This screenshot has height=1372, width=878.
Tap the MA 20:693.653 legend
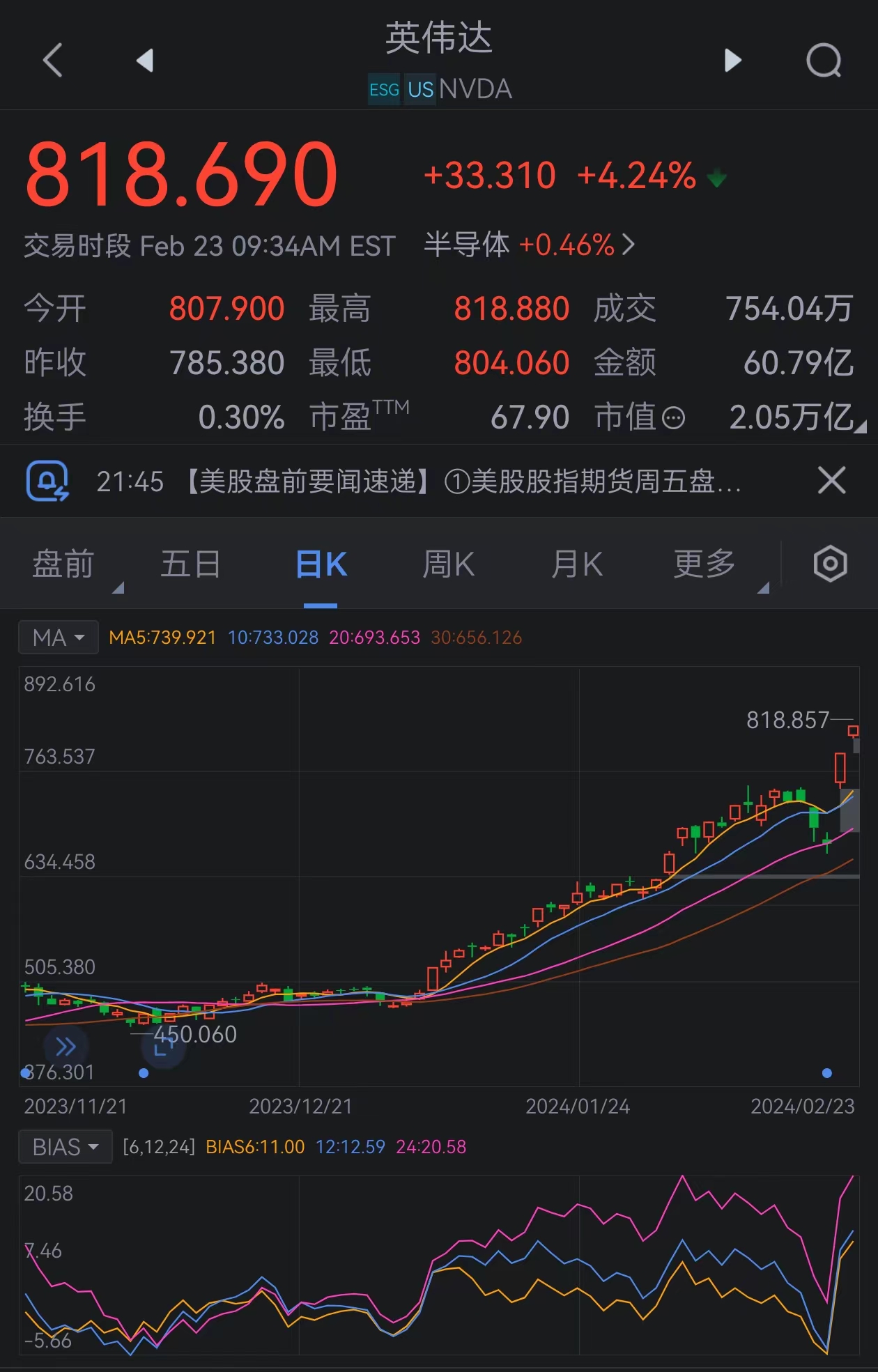pyautogui.click(x=374, y=638)
